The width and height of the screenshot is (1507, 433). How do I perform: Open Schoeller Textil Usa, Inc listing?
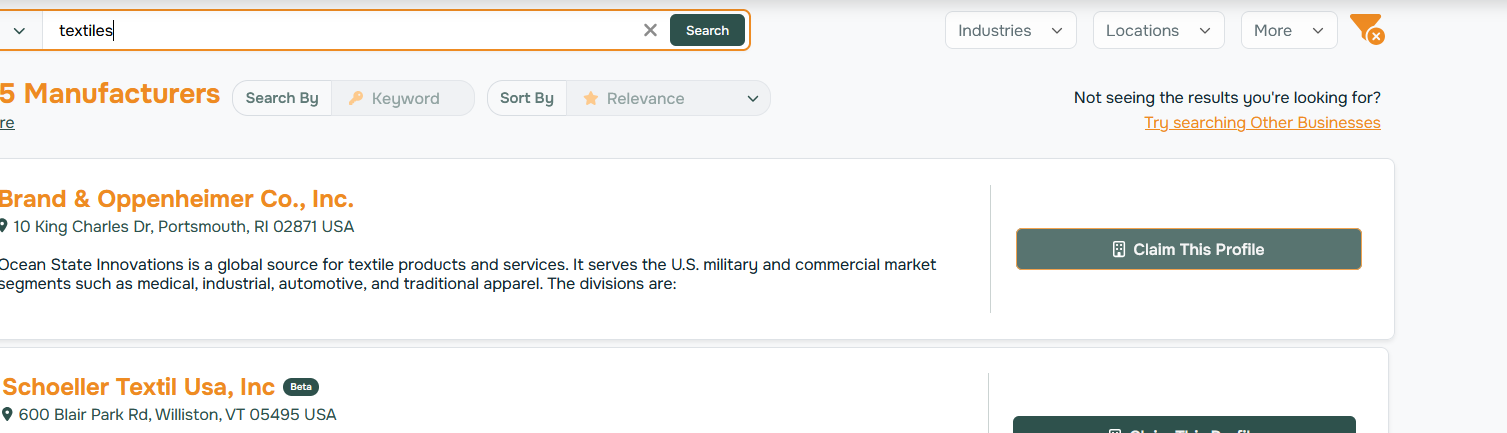[x=139, y=387]
